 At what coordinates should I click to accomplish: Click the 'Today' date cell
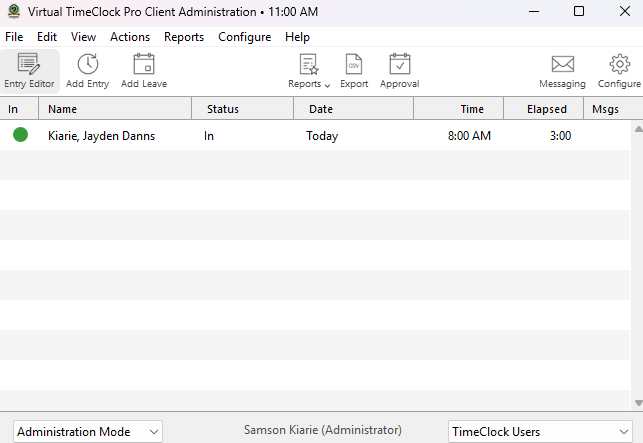point(322,136)
